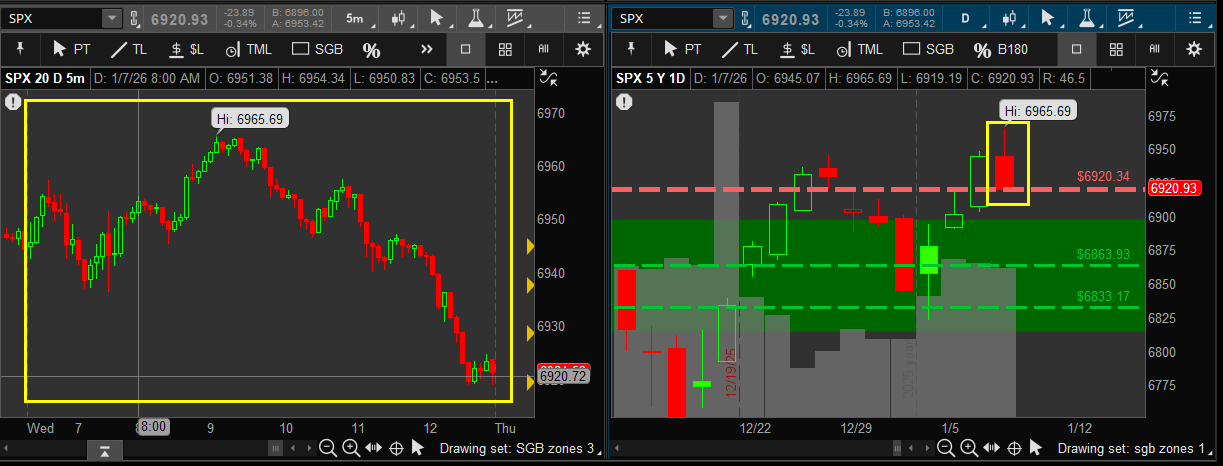Open the D timeframe menu in right chart
The image size is (1223, 466).
965,18
